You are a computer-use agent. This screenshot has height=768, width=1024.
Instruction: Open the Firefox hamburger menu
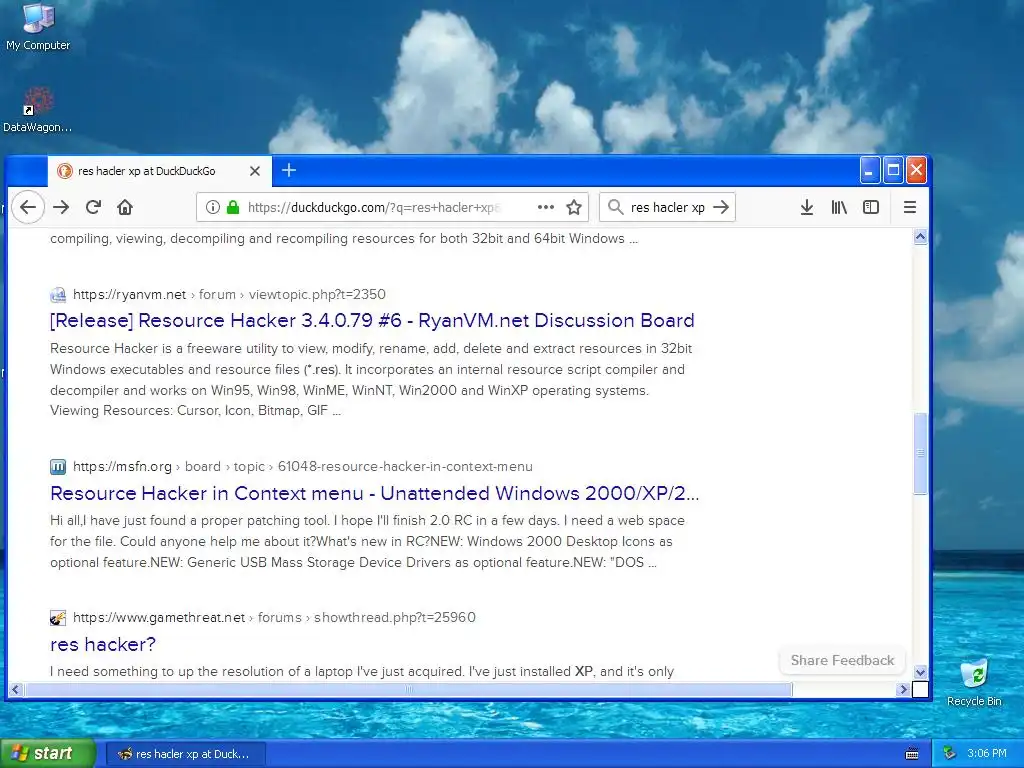coord(910,207)
